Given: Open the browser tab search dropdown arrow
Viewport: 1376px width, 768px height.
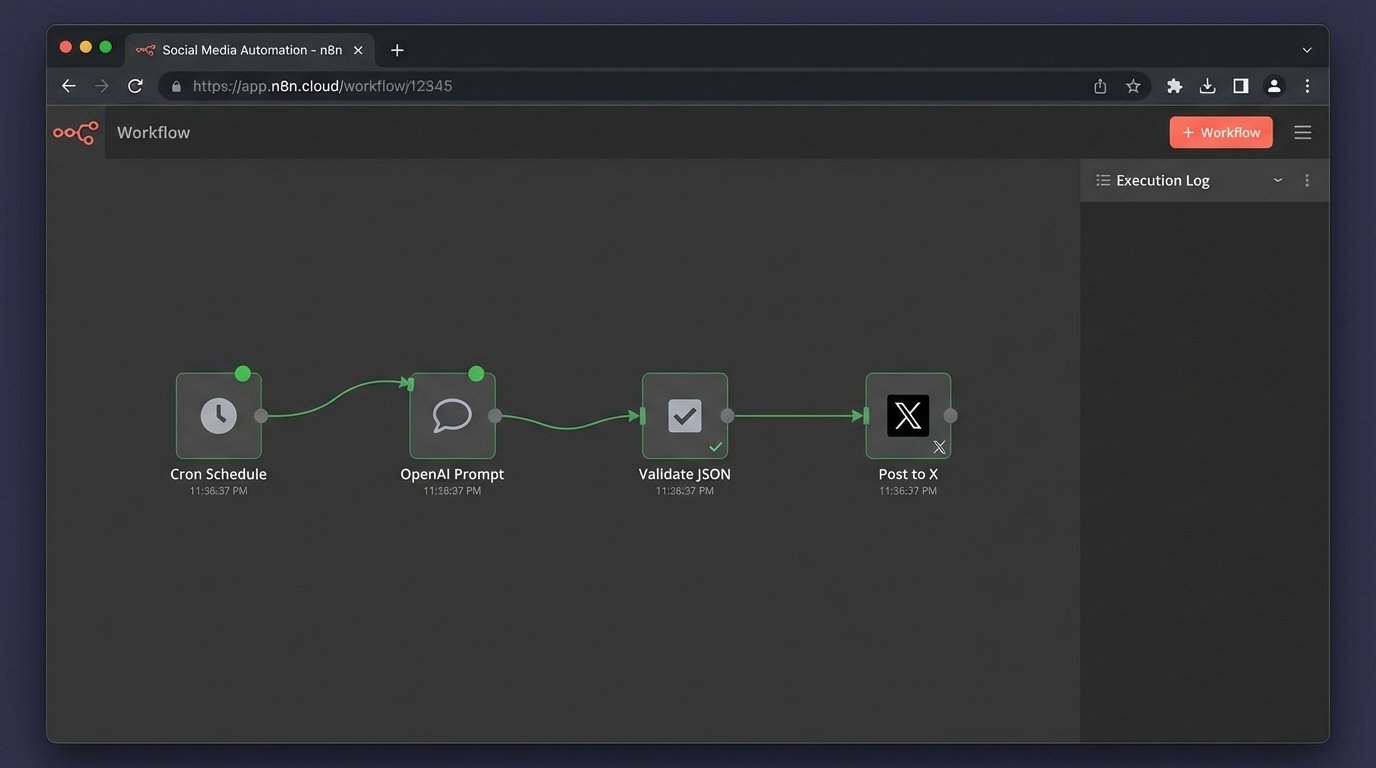Looking at the screenshot, I should [x=1306, y=49].
